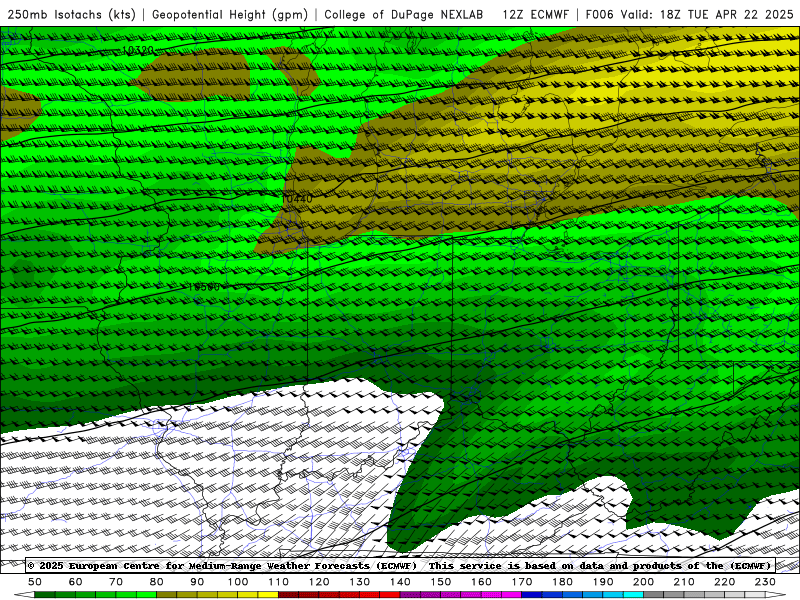Select the "College of DuPage NEXLAB" header text

click(404, 14)
